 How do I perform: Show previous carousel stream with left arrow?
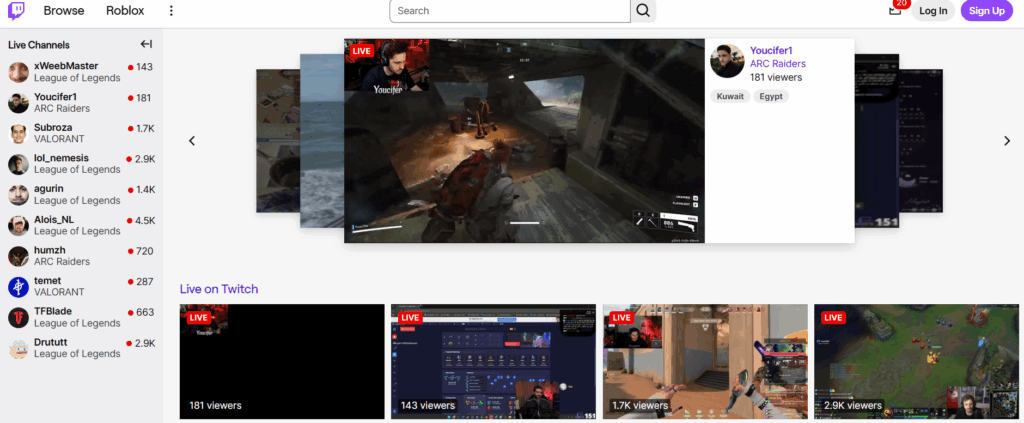click(x=192, y=141)
